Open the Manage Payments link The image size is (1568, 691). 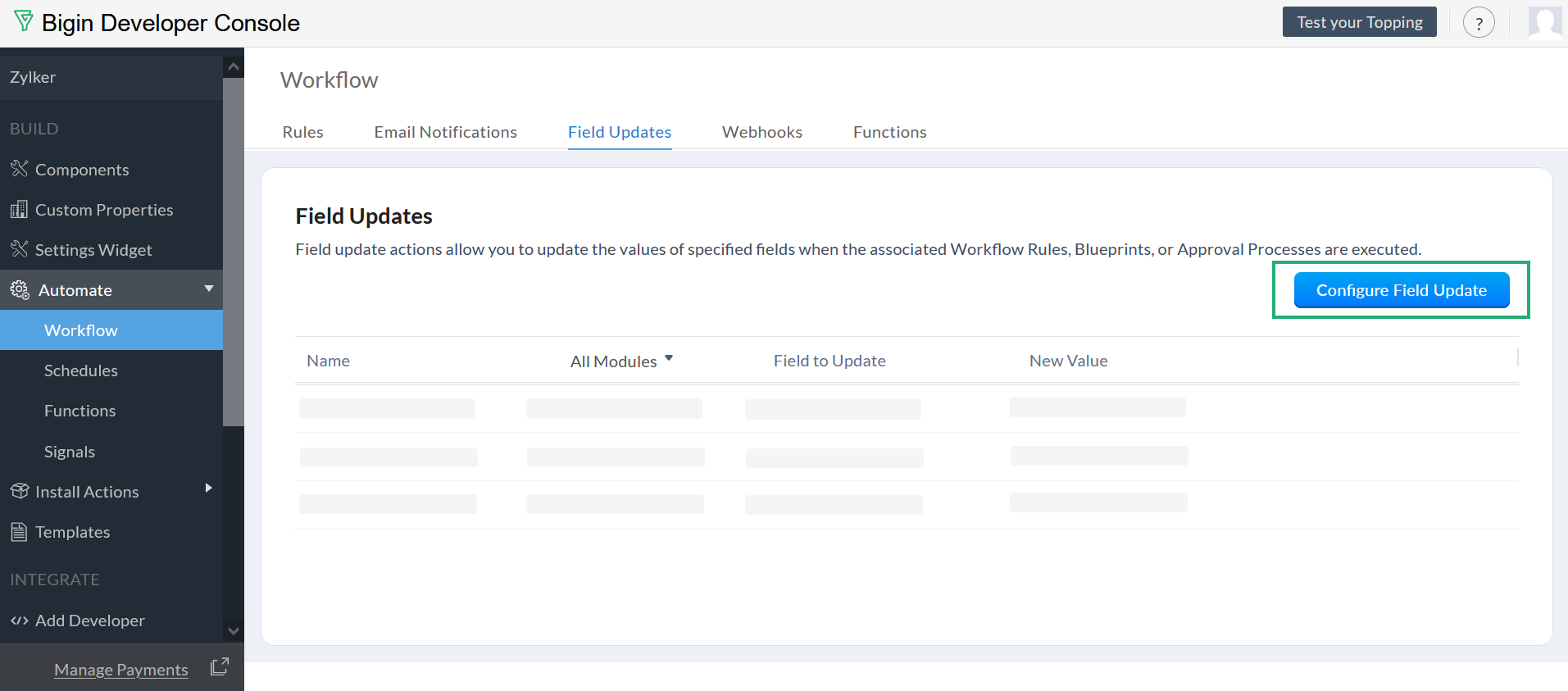(121, 670)
